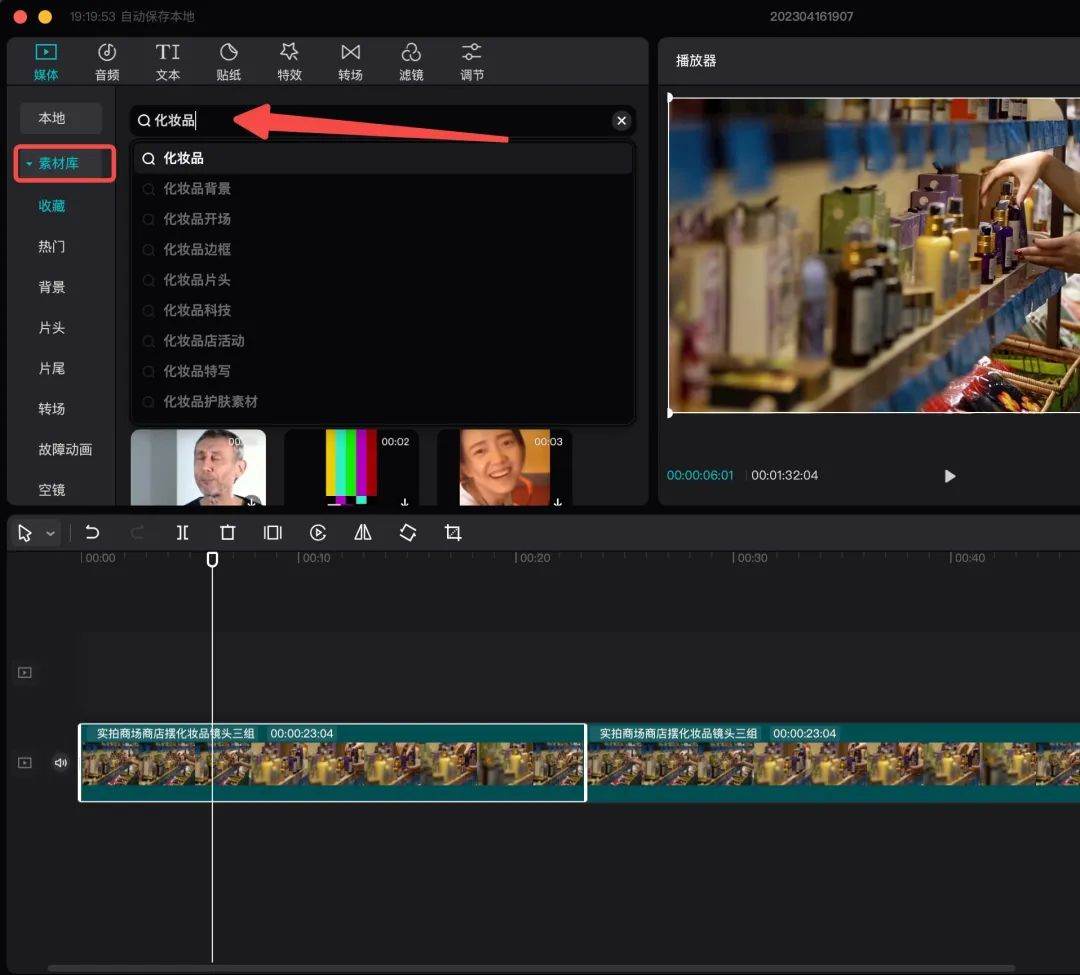
Task: Select the laughing woman clip thumbnail
Action: pos(504,468)
